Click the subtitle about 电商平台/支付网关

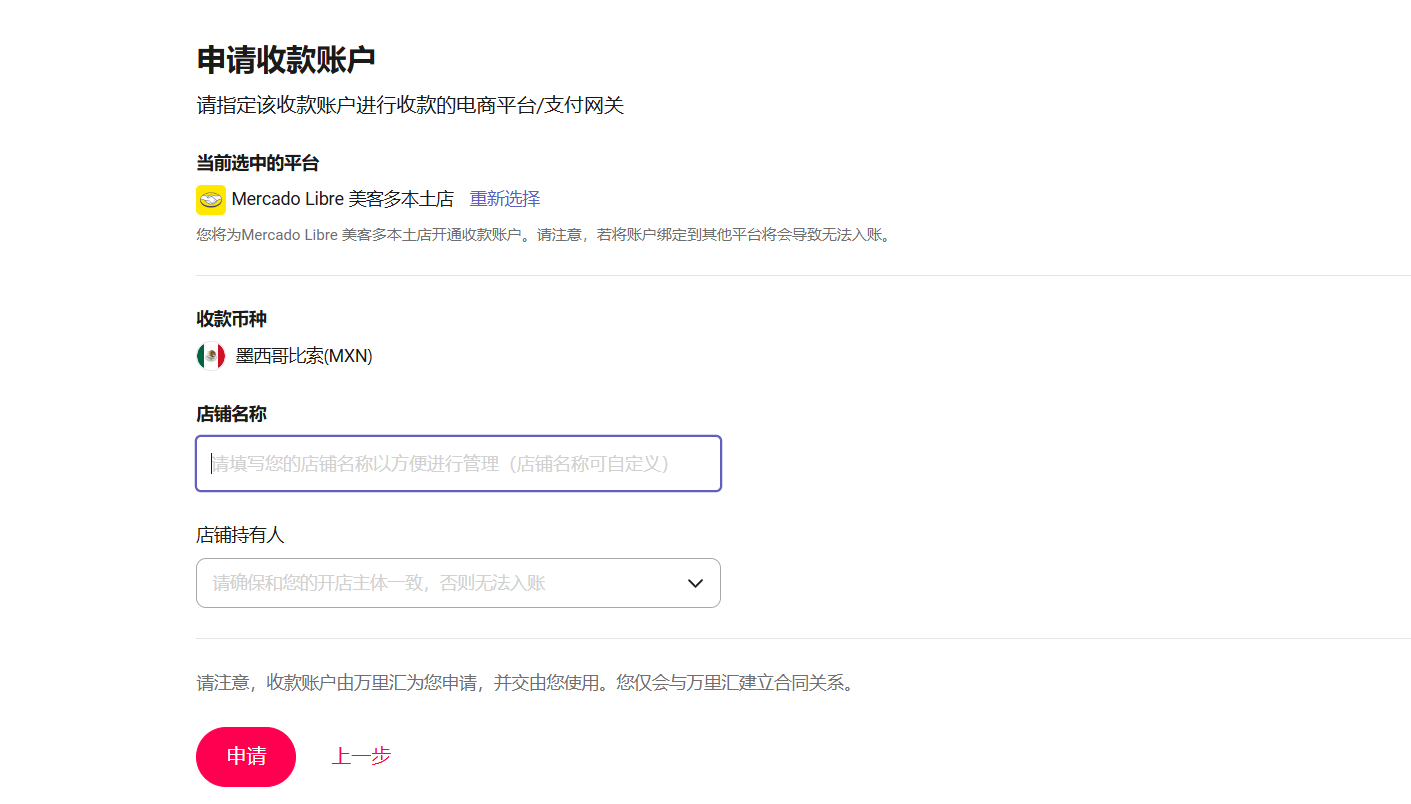[410, 105]
